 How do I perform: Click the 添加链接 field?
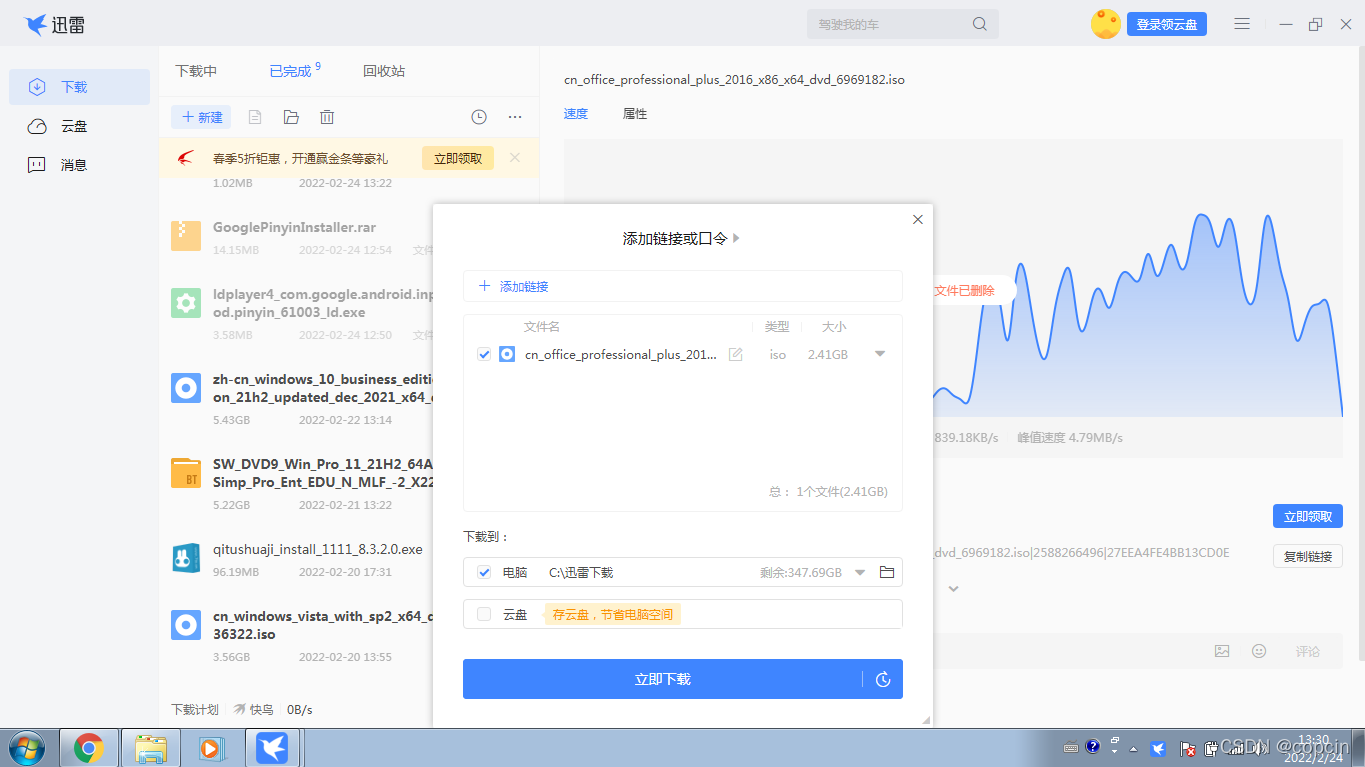[x=683, y=286]
